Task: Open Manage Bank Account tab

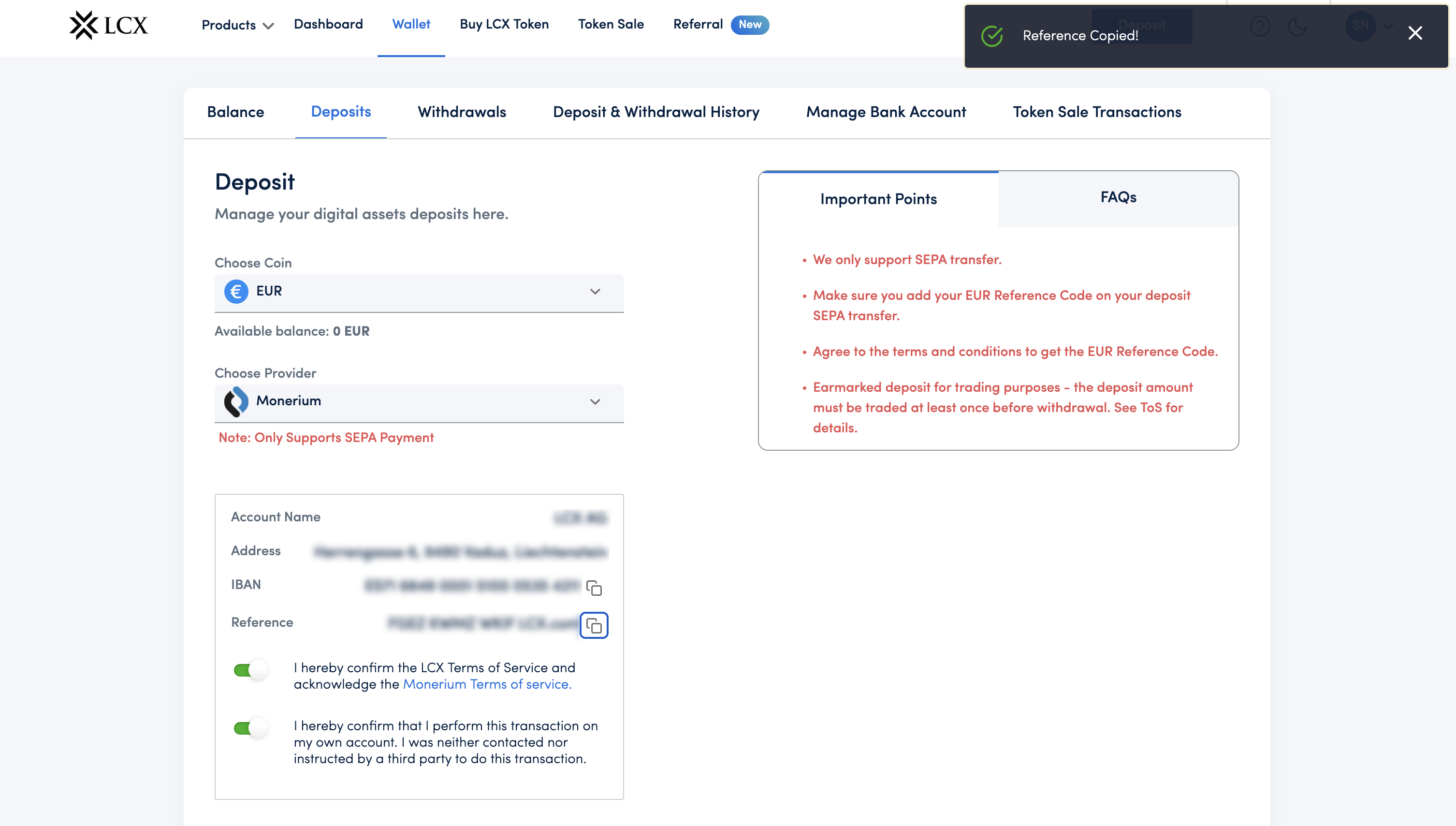Action: pos(886,112)
